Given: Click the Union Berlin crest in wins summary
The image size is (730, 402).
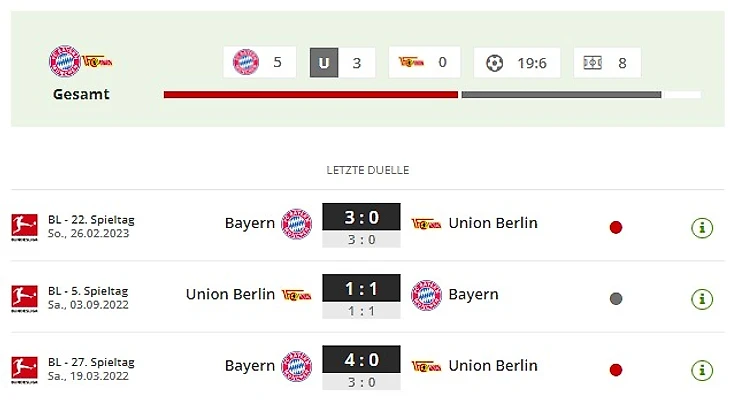Looking at the screenshot, I should [x=410, y=63].
